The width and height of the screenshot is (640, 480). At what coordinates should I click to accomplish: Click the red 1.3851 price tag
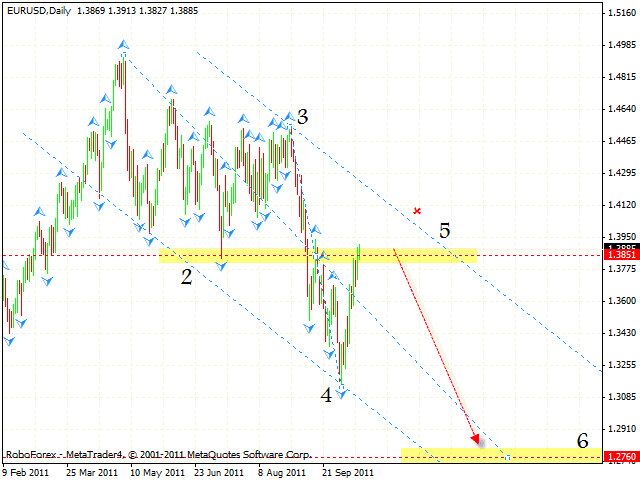620,256
